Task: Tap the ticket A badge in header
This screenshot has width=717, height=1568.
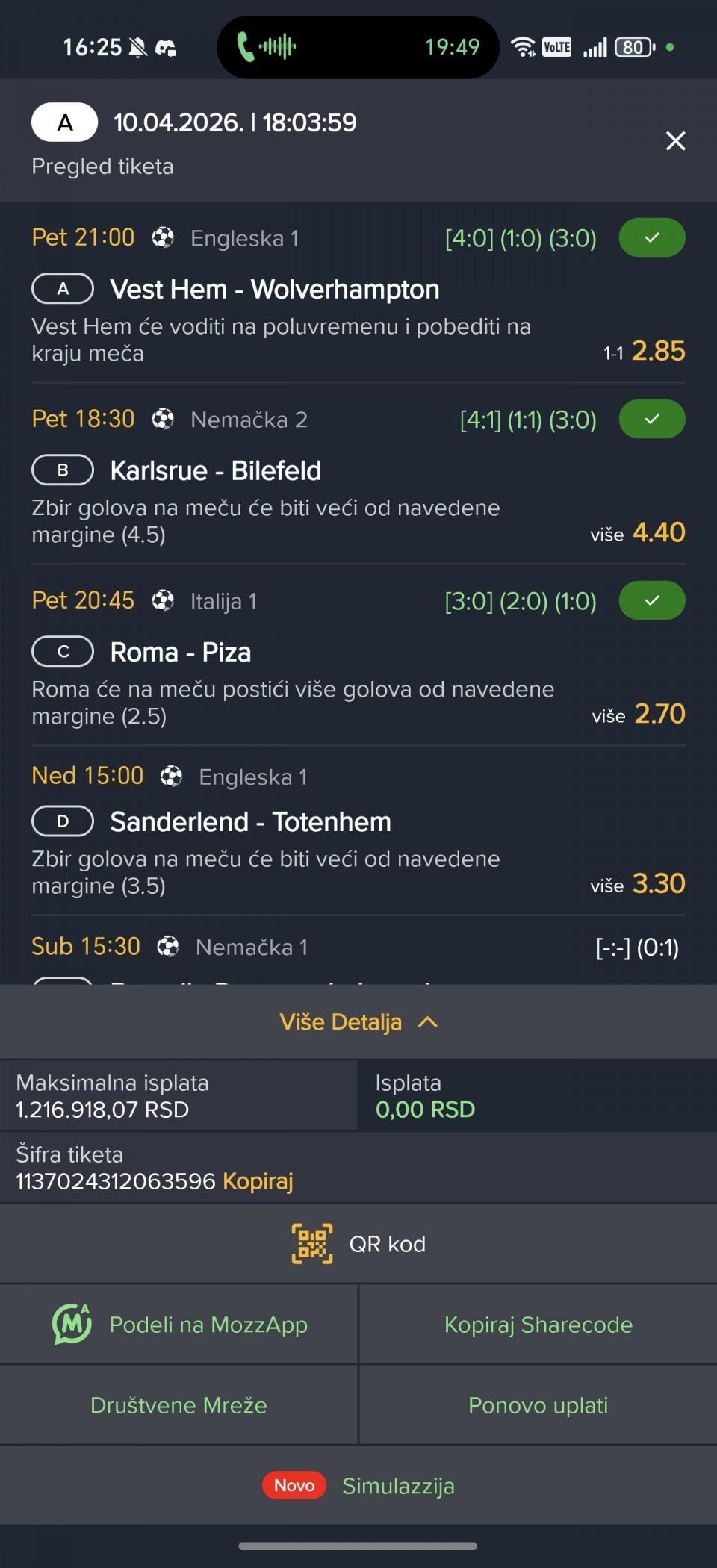Action: (x=65, y=122)
